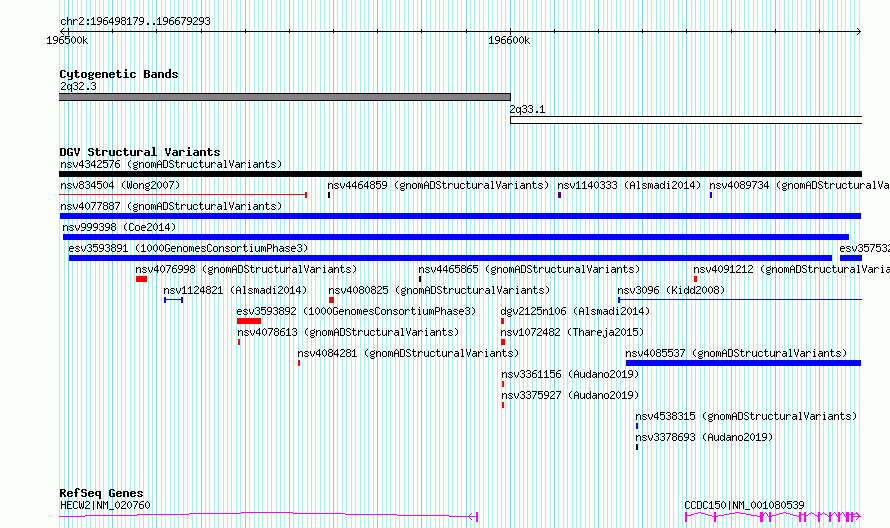Open the nsv4464859 variant label

click(438, 185)
